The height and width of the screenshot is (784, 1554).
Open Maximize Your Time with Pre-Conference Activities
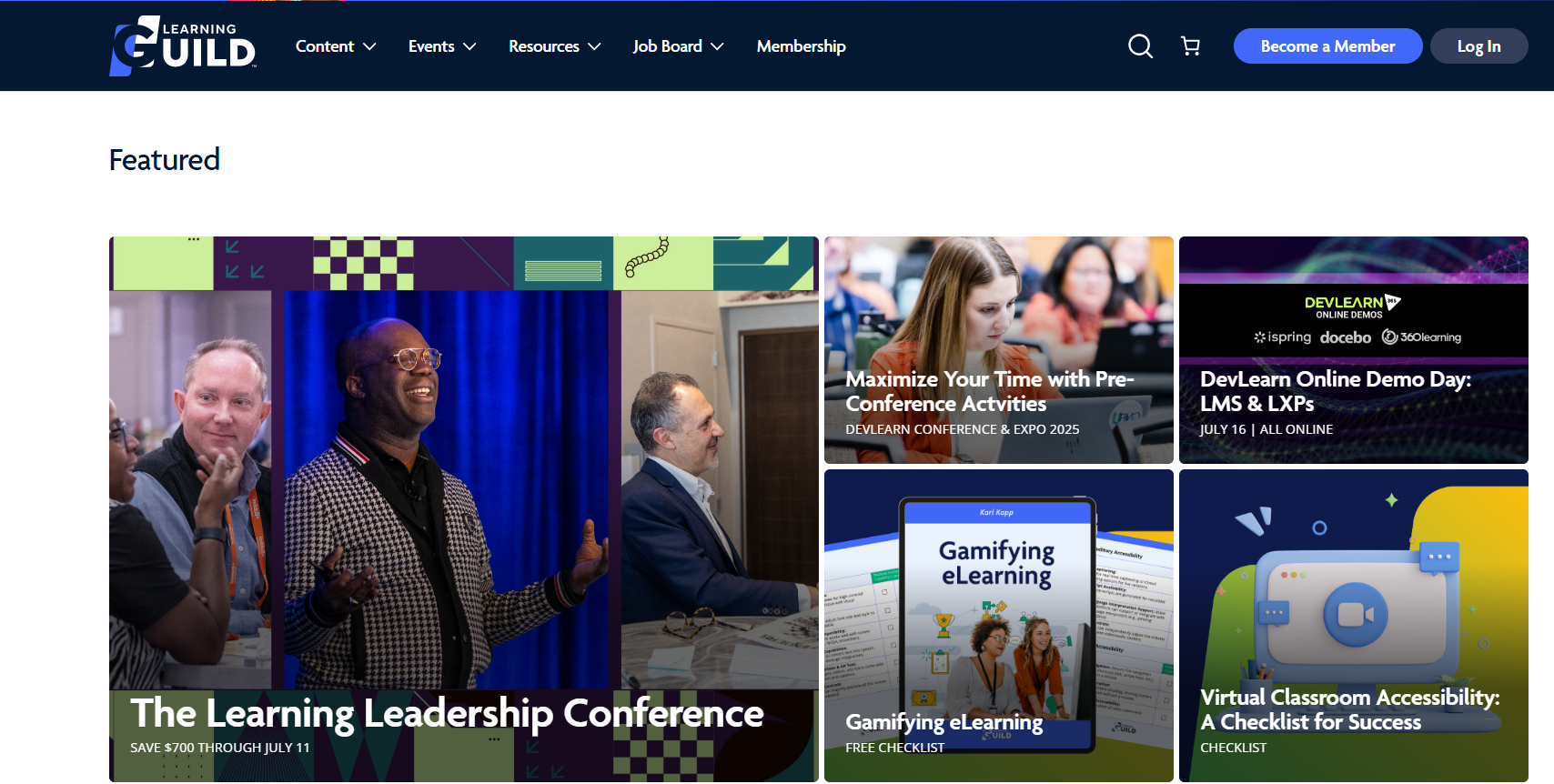[x=990, y=391]
